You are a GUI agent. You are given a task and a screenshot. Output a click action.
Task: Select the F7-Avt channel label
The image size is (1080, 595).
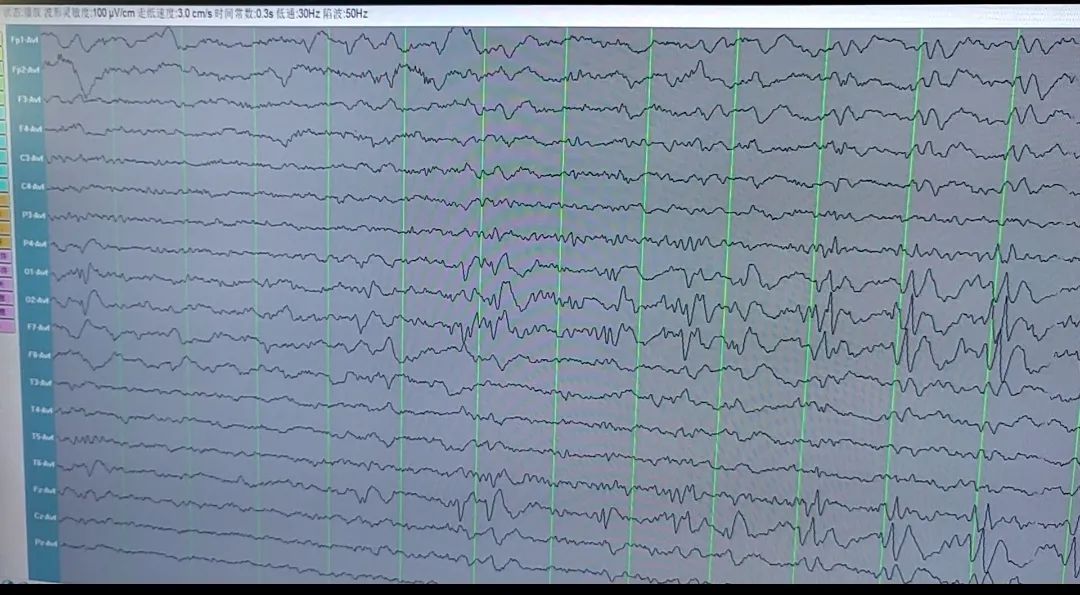pos(38,327)
